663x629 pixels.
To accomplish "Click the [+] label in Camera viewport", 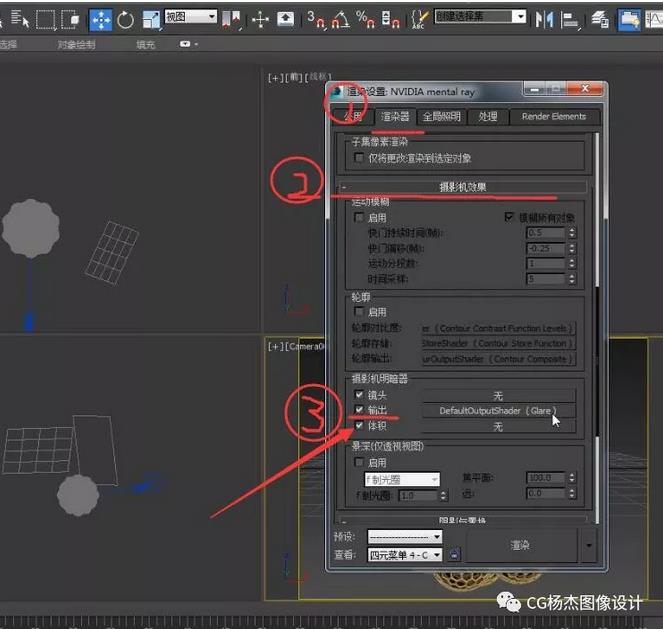I will pos(275,347).
